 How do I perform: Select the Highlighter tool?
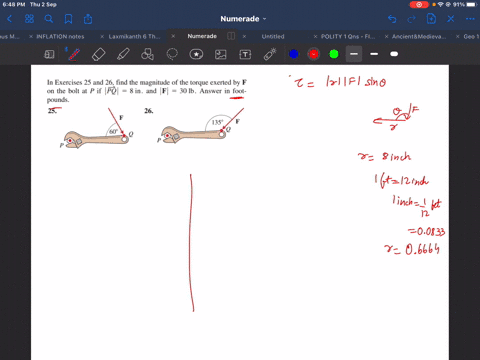[123, 54]
